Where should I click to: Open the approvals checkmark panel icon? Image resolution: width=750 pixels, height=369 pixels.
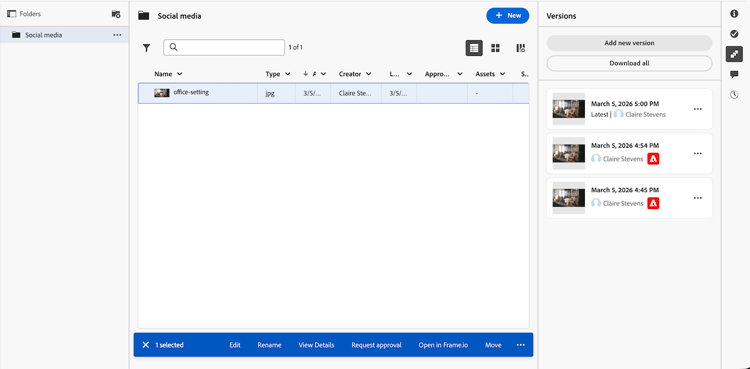point(734,34)
